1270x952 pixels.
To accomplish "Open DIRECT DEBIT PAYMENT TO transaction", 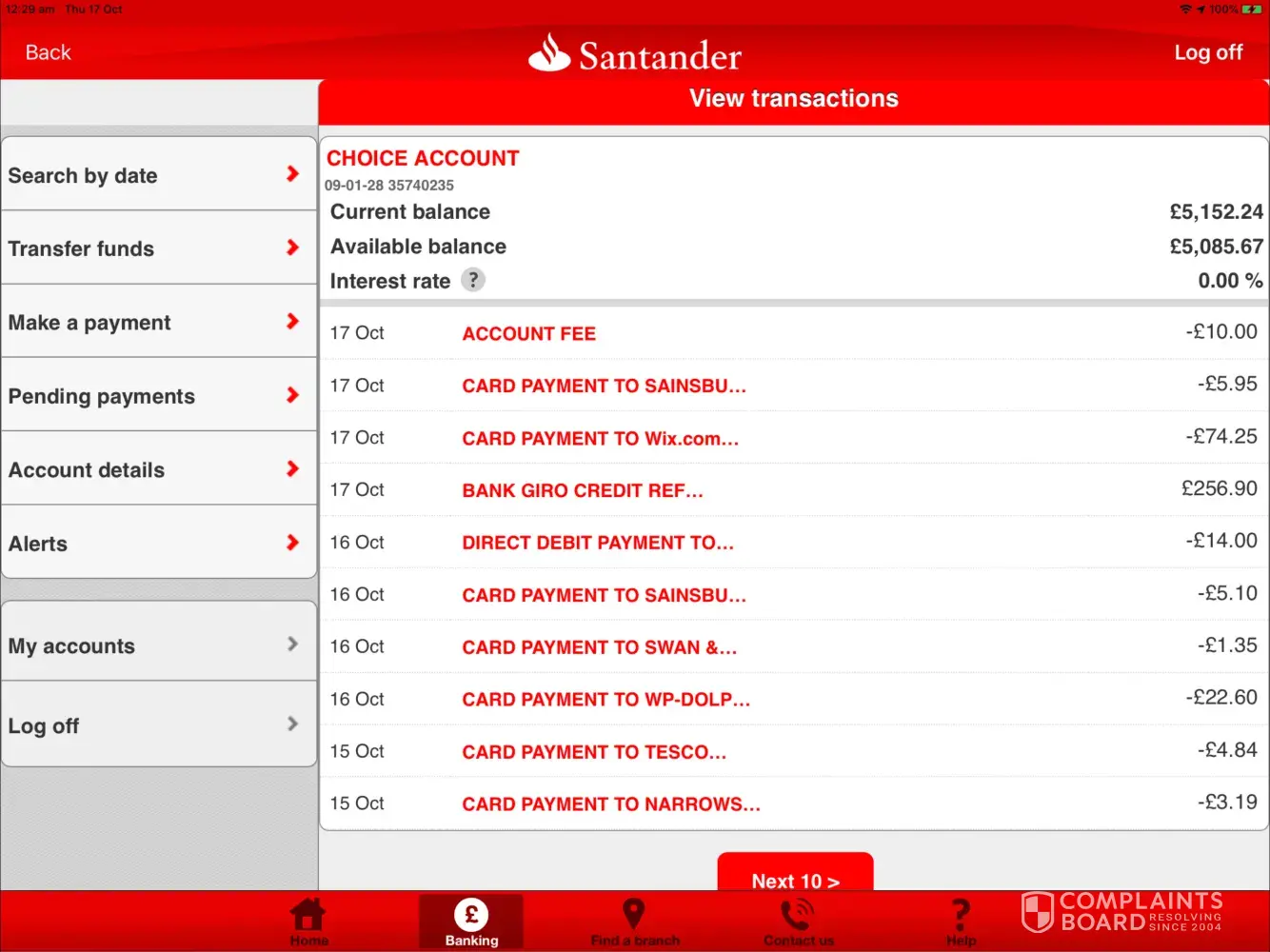I will [794, 543].
